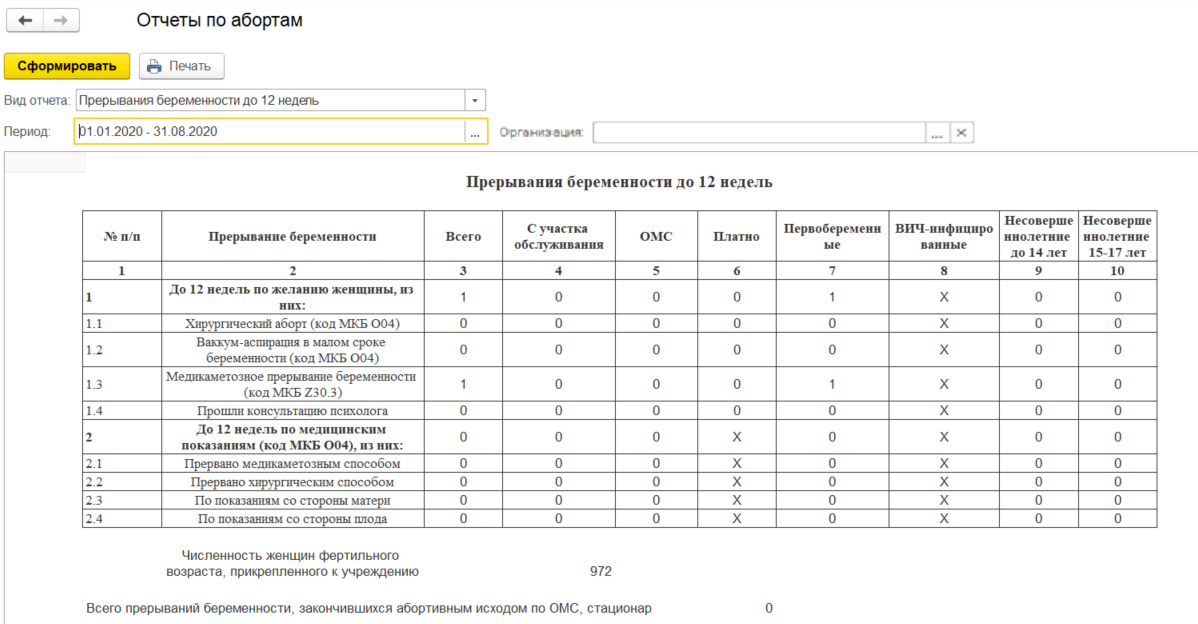Click the forward navigation arrow
Viewport: 1198px width, 624px height.
tap(60, 21)
